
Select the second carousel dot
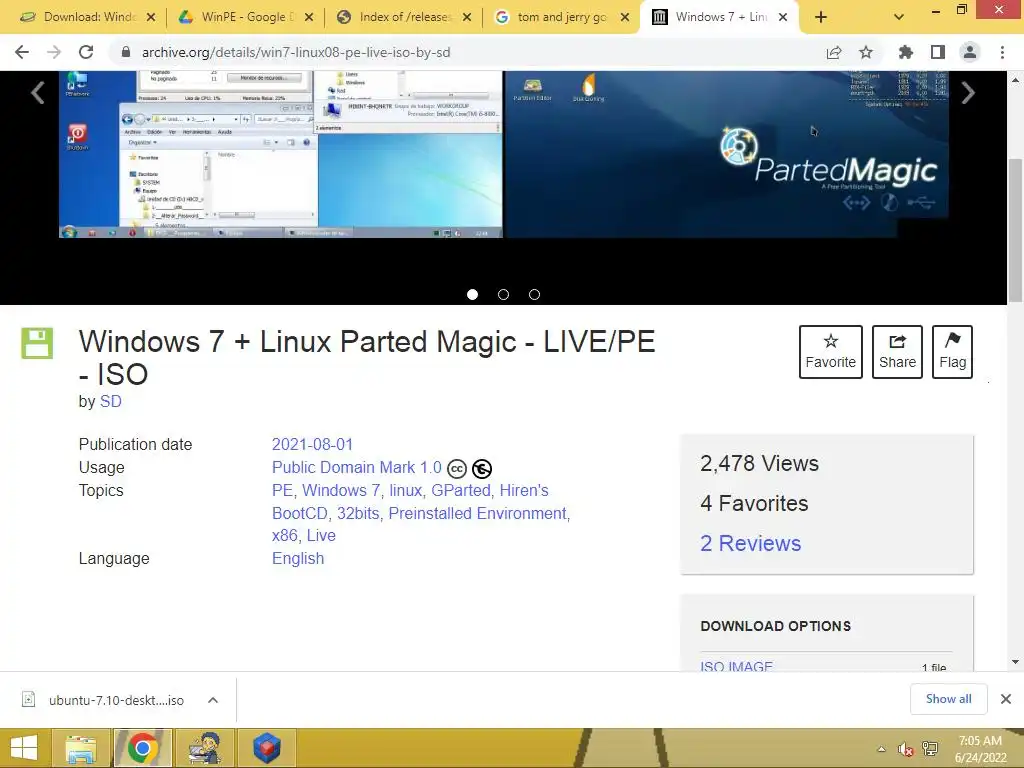pos(503,295)
